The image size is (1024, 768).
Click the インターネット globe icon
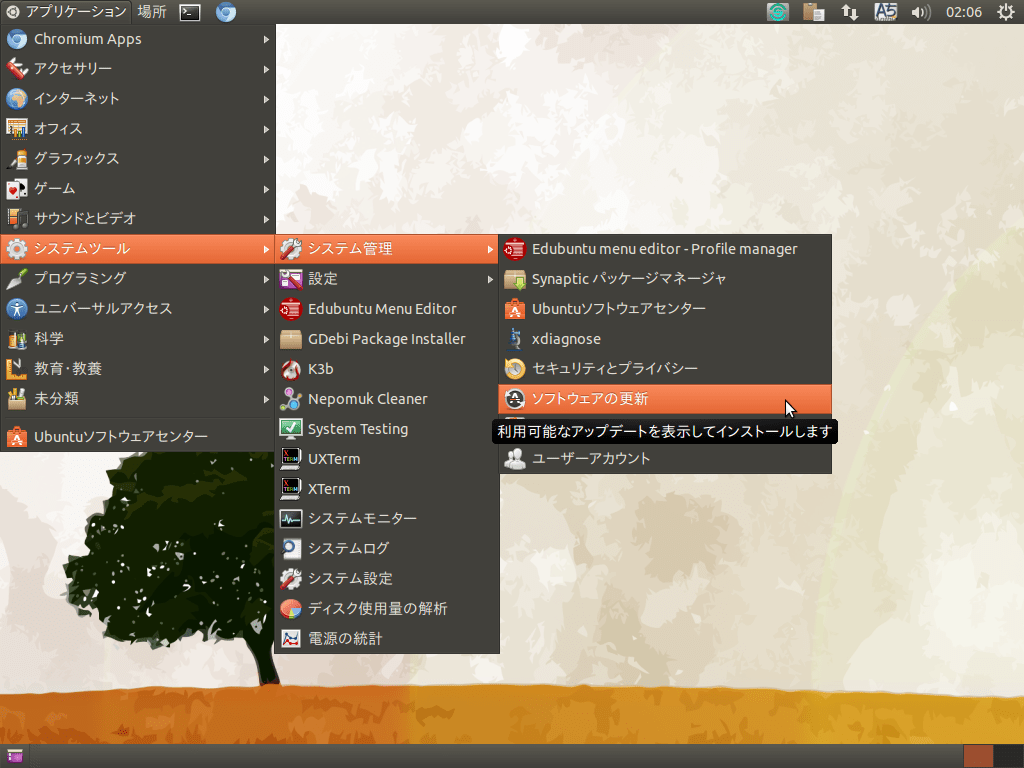coord(16,99)
